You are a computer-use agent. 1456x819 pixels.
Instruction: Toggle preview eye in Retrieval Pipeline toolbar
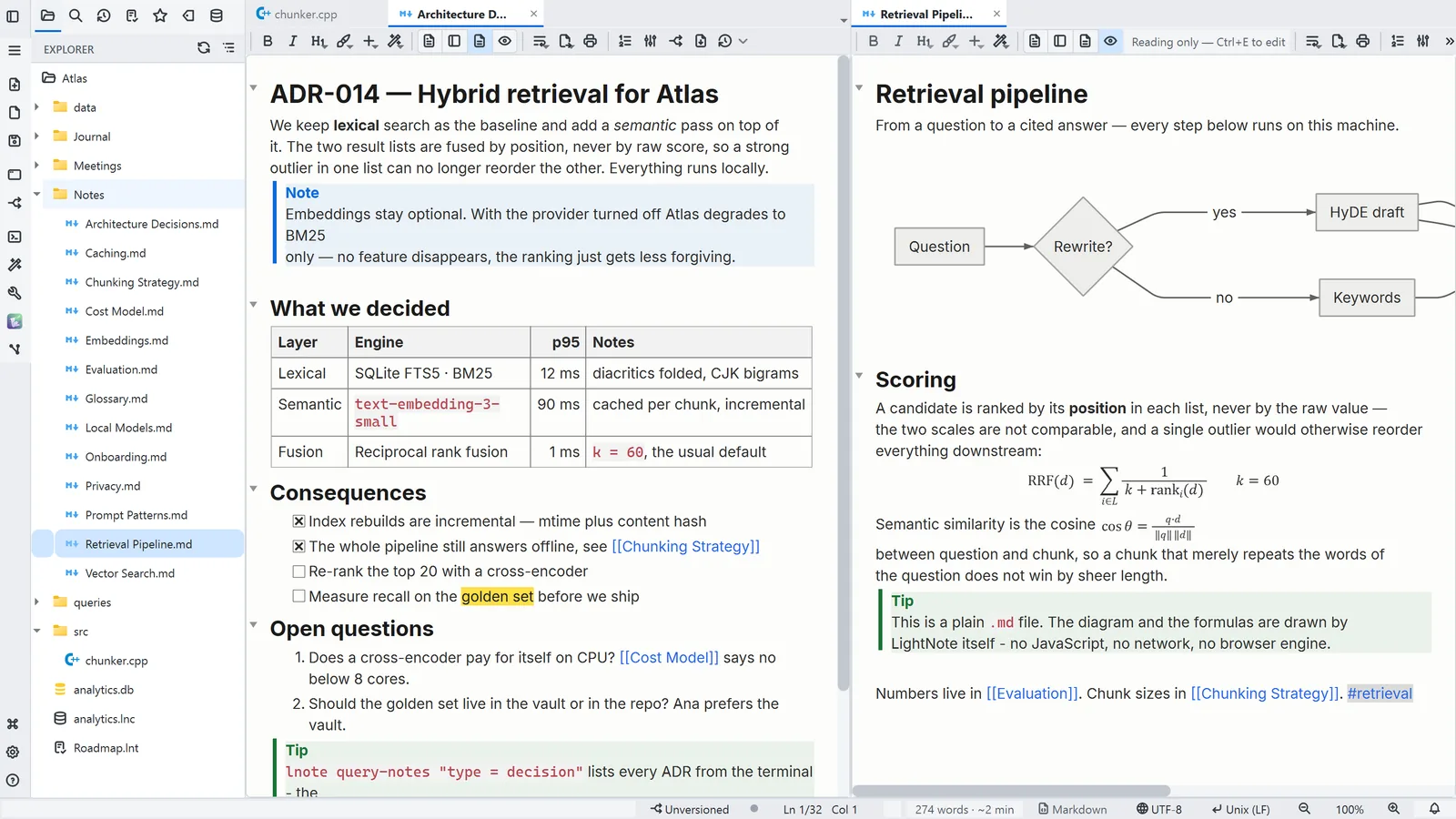tap(1110, 41)
